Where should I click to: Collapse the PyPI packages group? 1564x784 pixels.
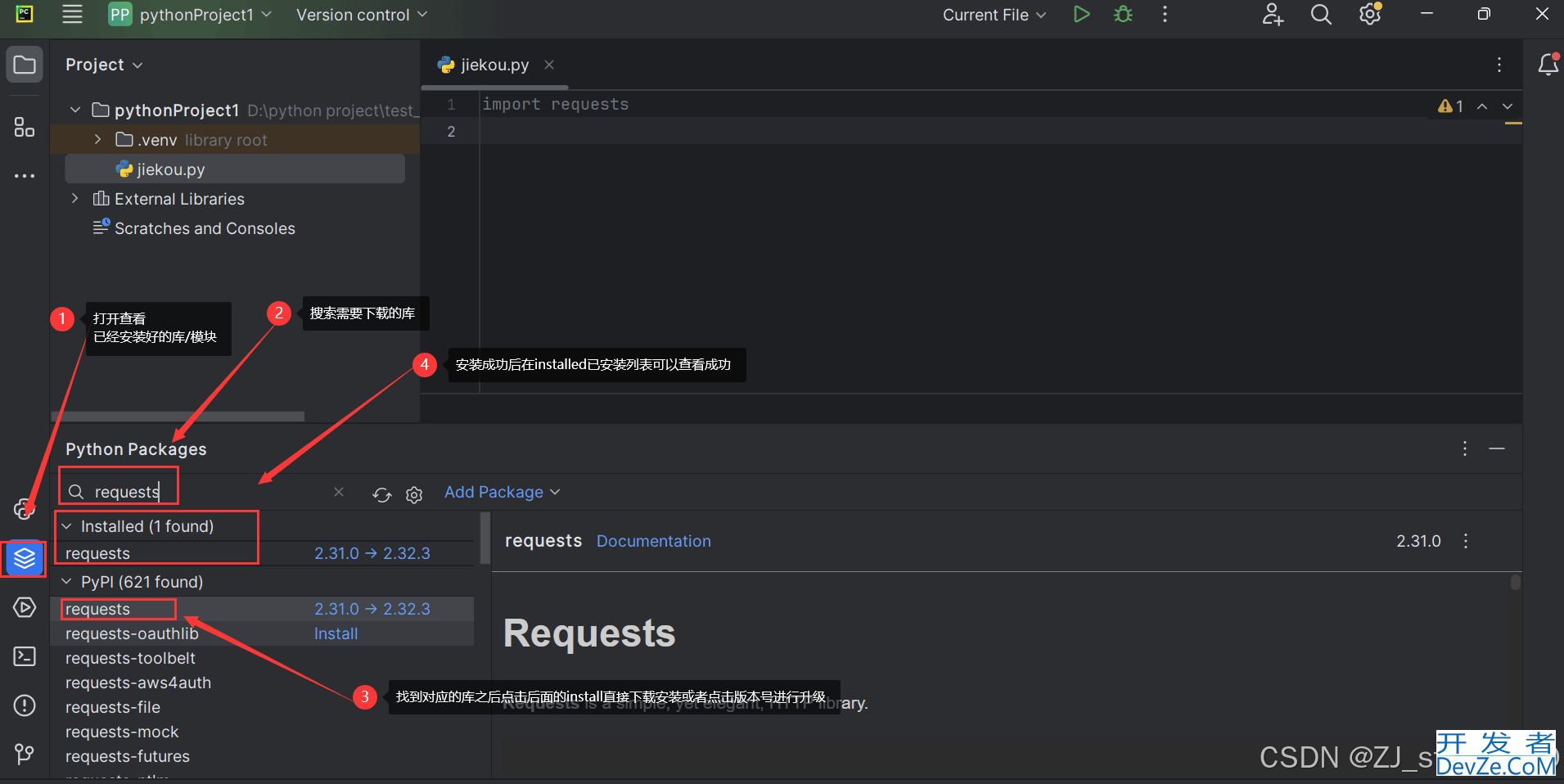pyautogui.click(x=67, y=582)
